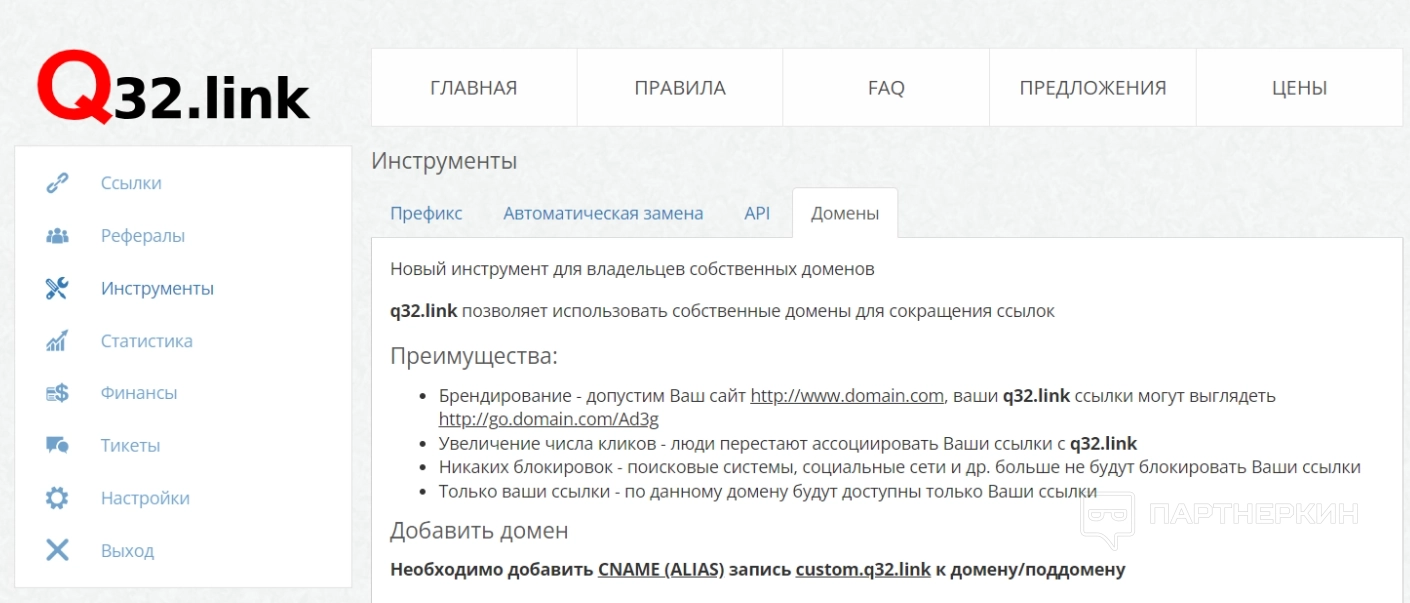
Task: Open Настройки in the sidebar
Action: 145,498
